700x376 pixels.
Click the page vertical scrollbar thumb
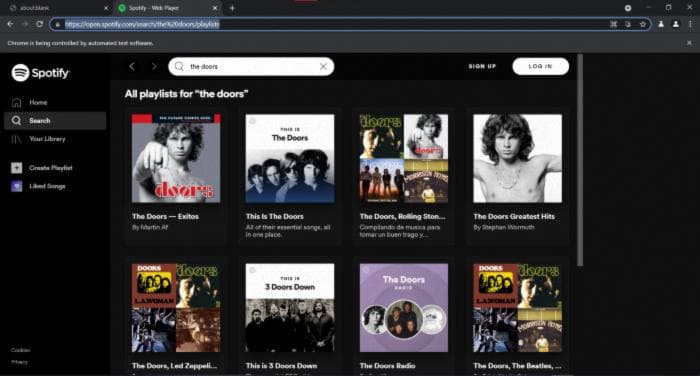[580, 161]
